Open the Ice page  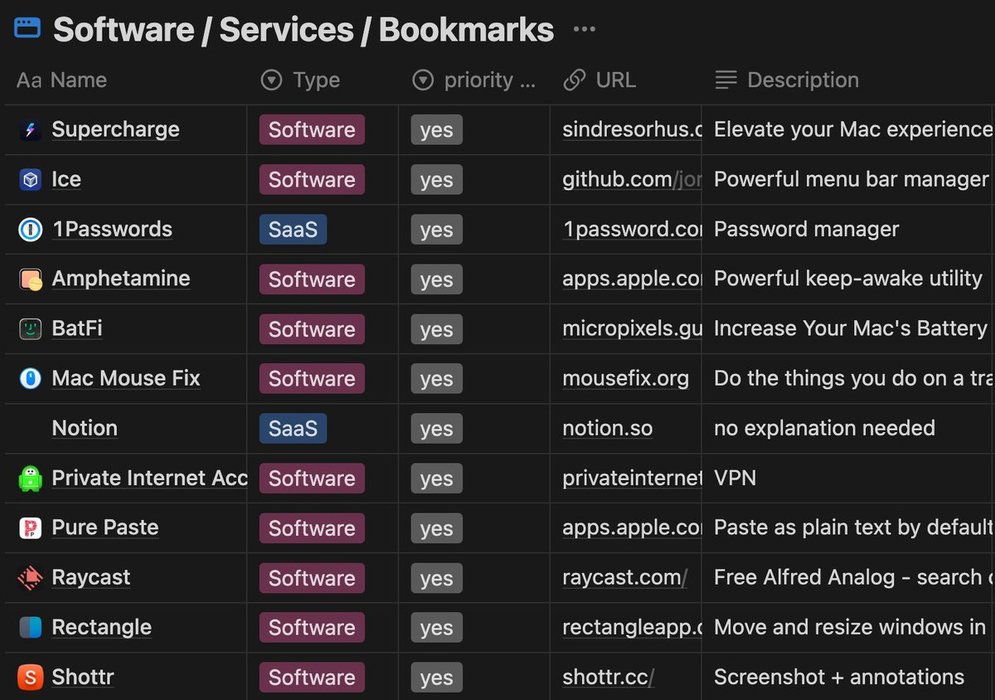66,180
